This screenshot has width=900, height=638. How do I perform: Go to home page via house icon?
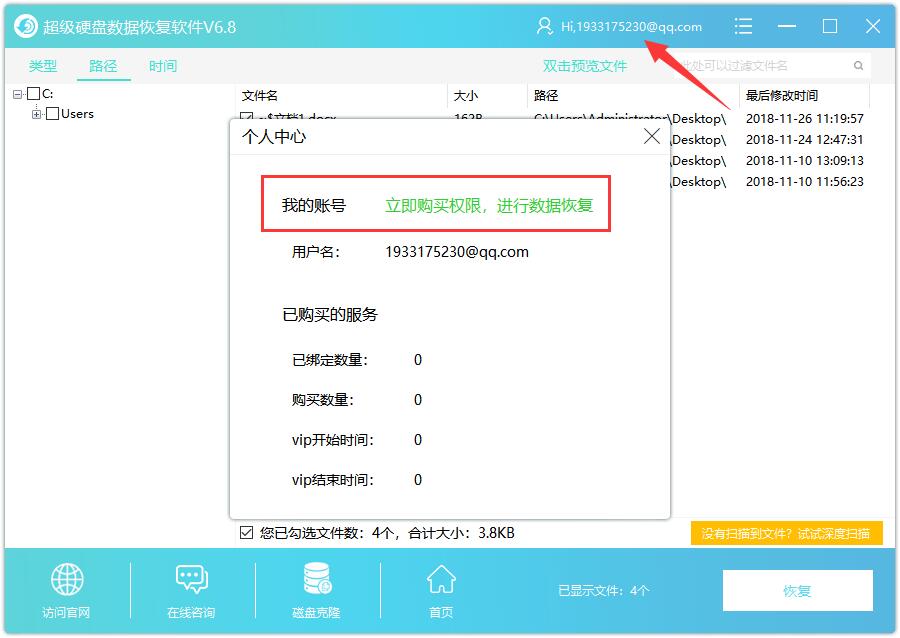pyautogui.click(x=441, y=580)
